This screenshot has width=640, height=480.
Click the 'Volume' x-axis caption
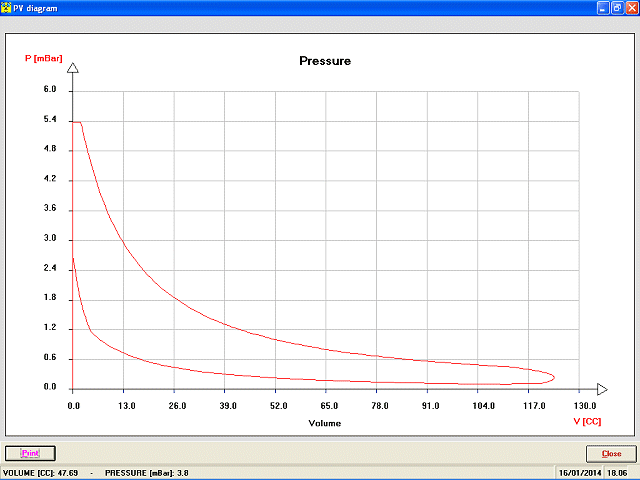pyautogui.click(x=325, y=423)
